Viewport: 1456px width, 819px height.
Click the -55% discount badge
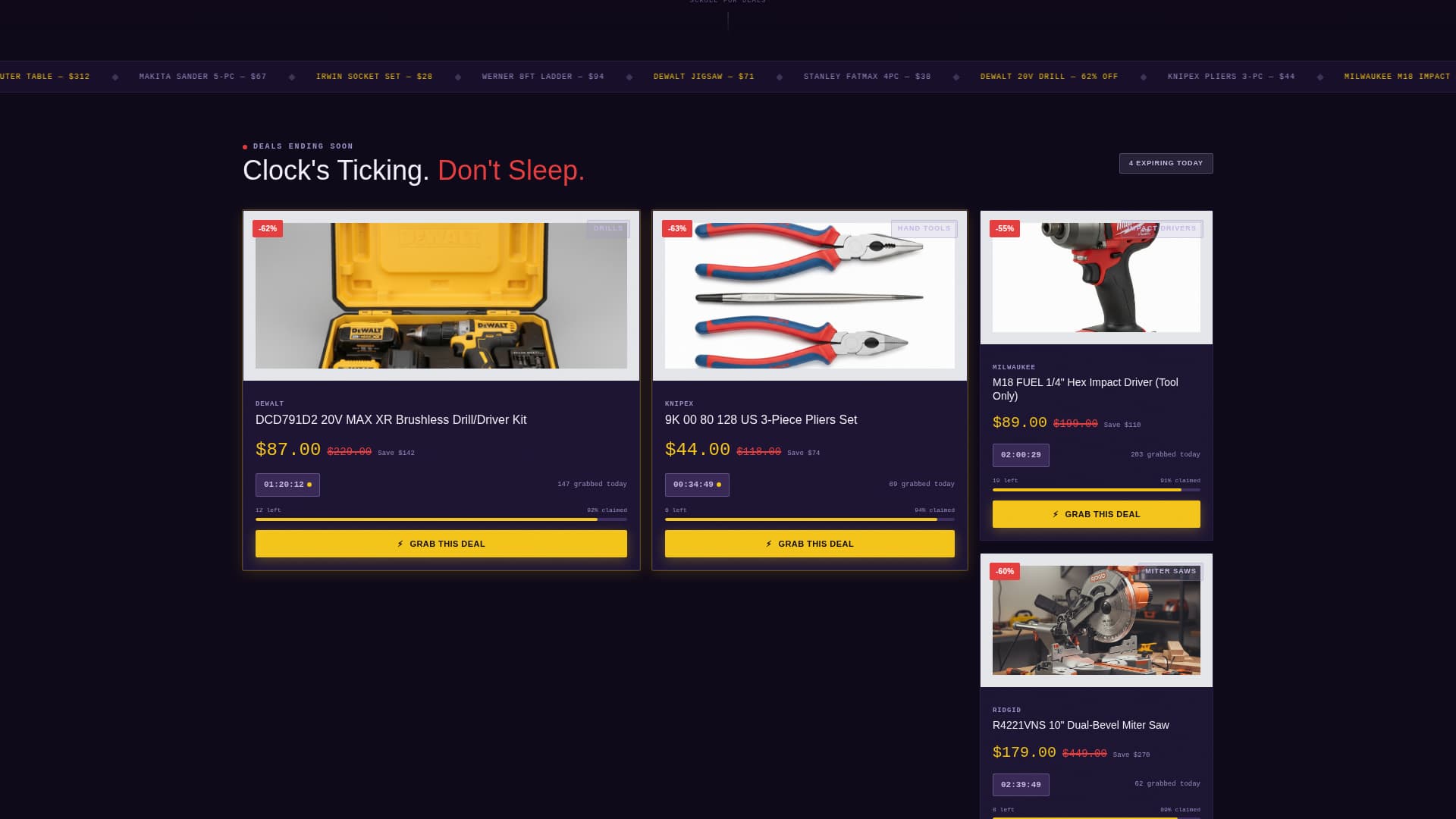(x=1005, y=228)
